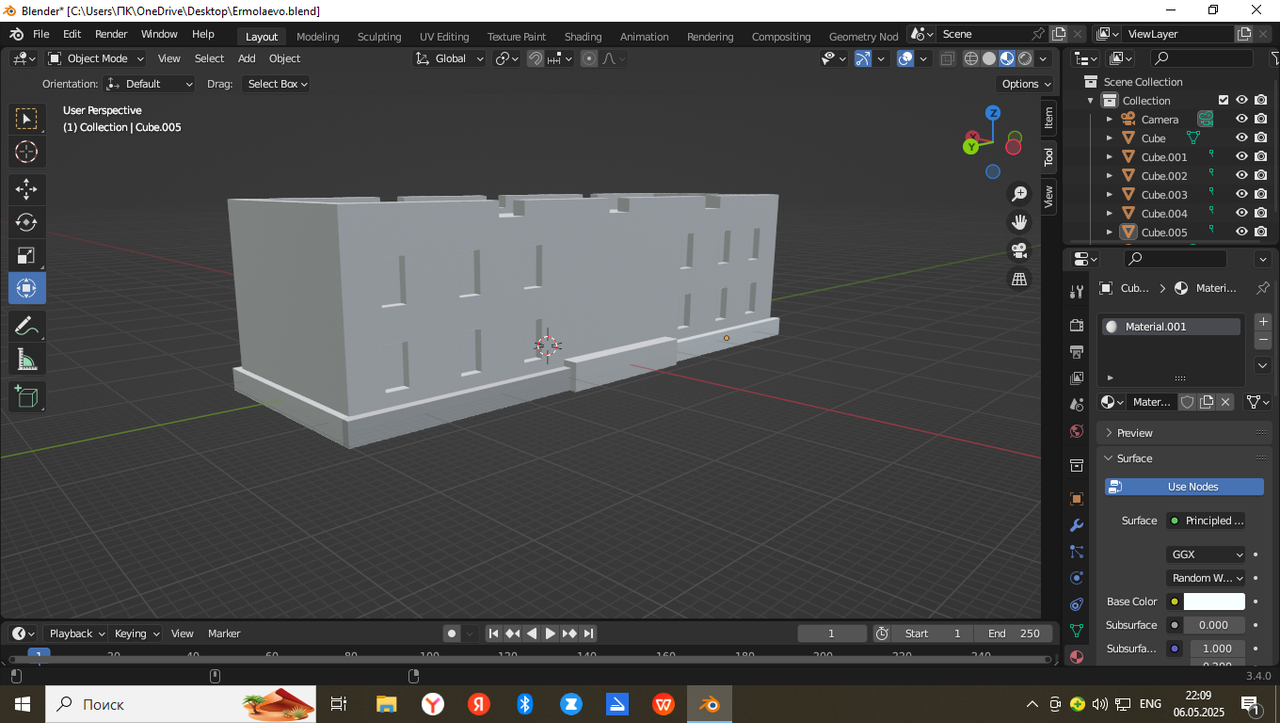Open the World properties tab
Viewport: 1280px width, 723px height.
(x=1077, y=431)
